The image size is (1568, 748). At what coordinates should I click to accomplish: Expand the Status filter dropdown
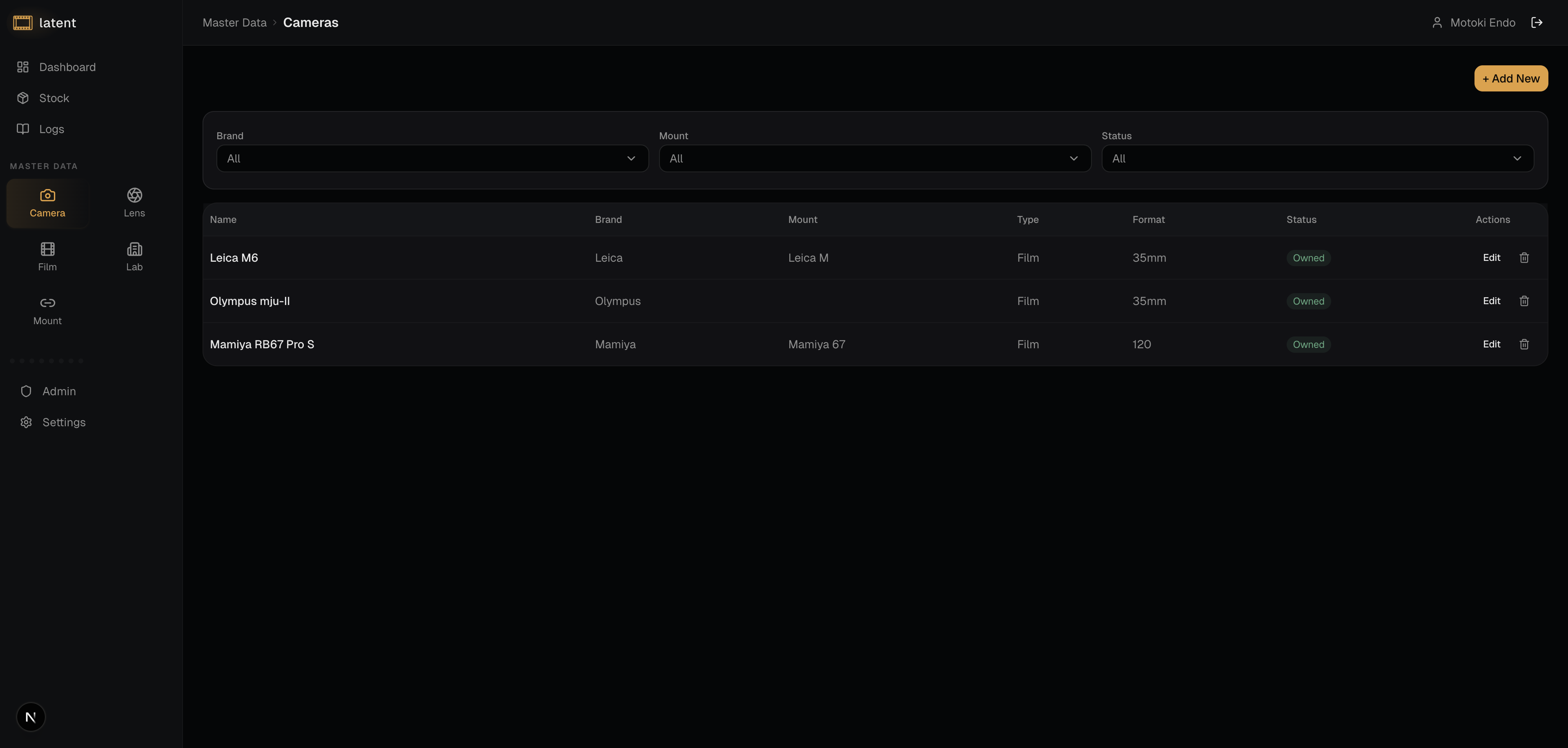pos(1317,158)
